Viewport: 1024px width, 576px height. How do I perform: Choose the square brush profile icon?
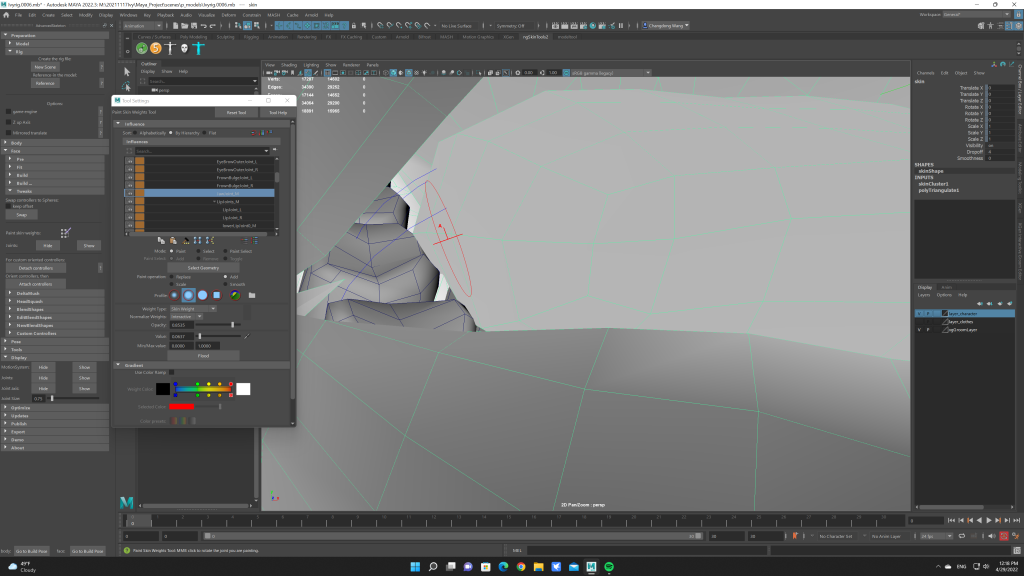[217, 295]
